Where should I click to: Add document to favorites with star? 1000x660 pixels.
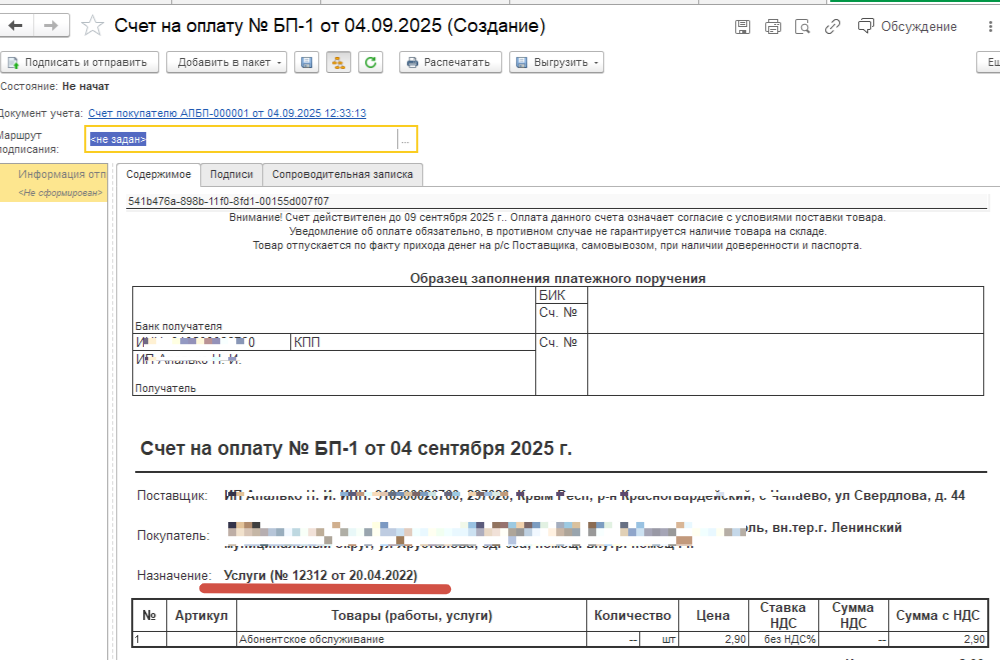point(92,26)
